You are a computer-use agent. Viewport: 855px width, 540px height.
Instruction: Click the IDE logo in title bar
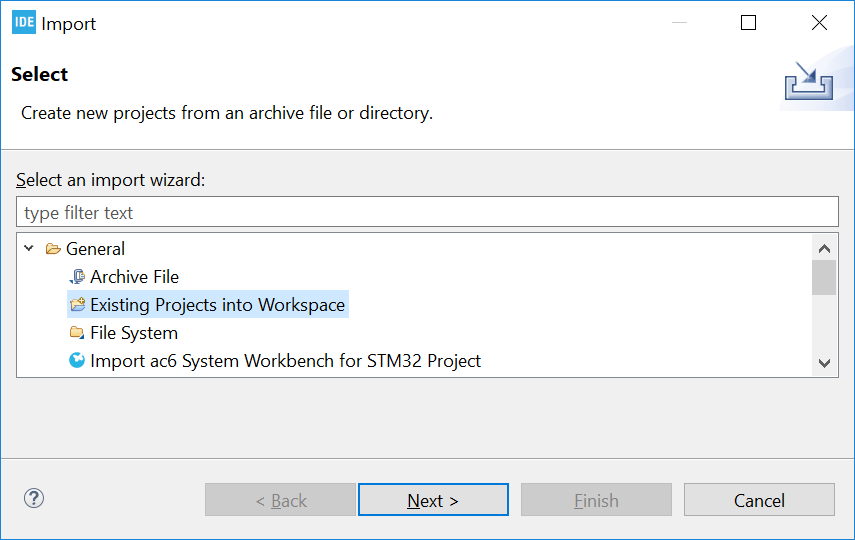pyautogui.click(x=23, y=22)
